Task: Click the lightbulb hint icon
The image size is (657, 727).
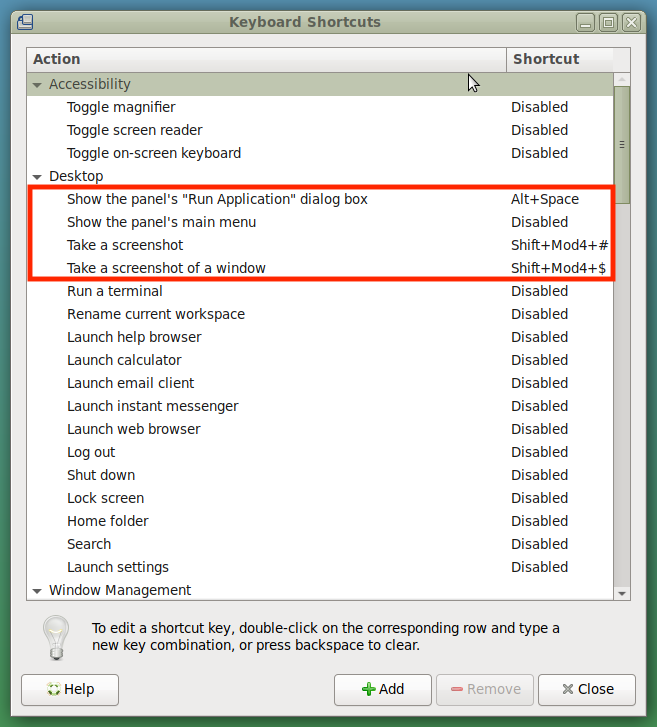Action: coord(55,636)
